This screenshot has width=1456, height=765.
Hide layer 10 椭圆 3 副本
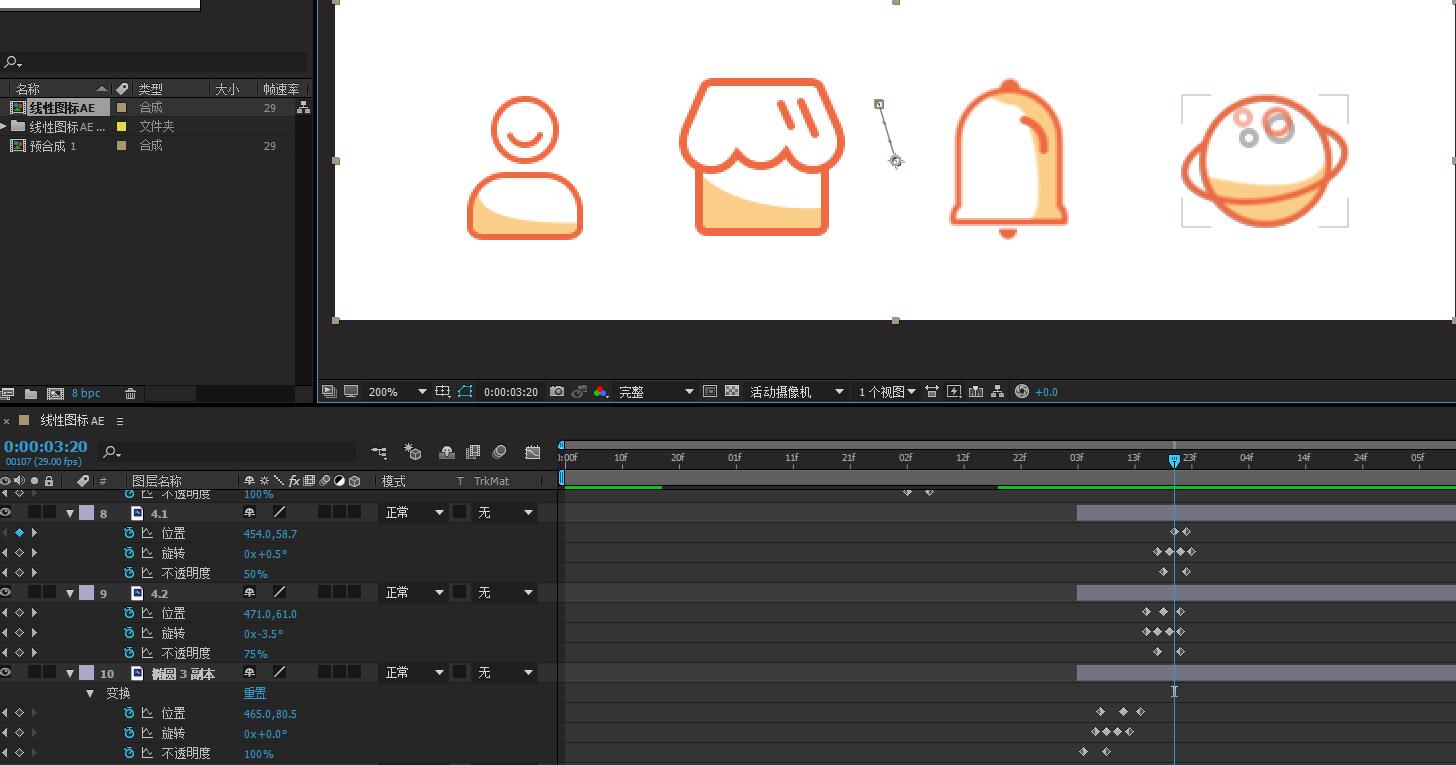pyautogui.click(x=6, y=672)
